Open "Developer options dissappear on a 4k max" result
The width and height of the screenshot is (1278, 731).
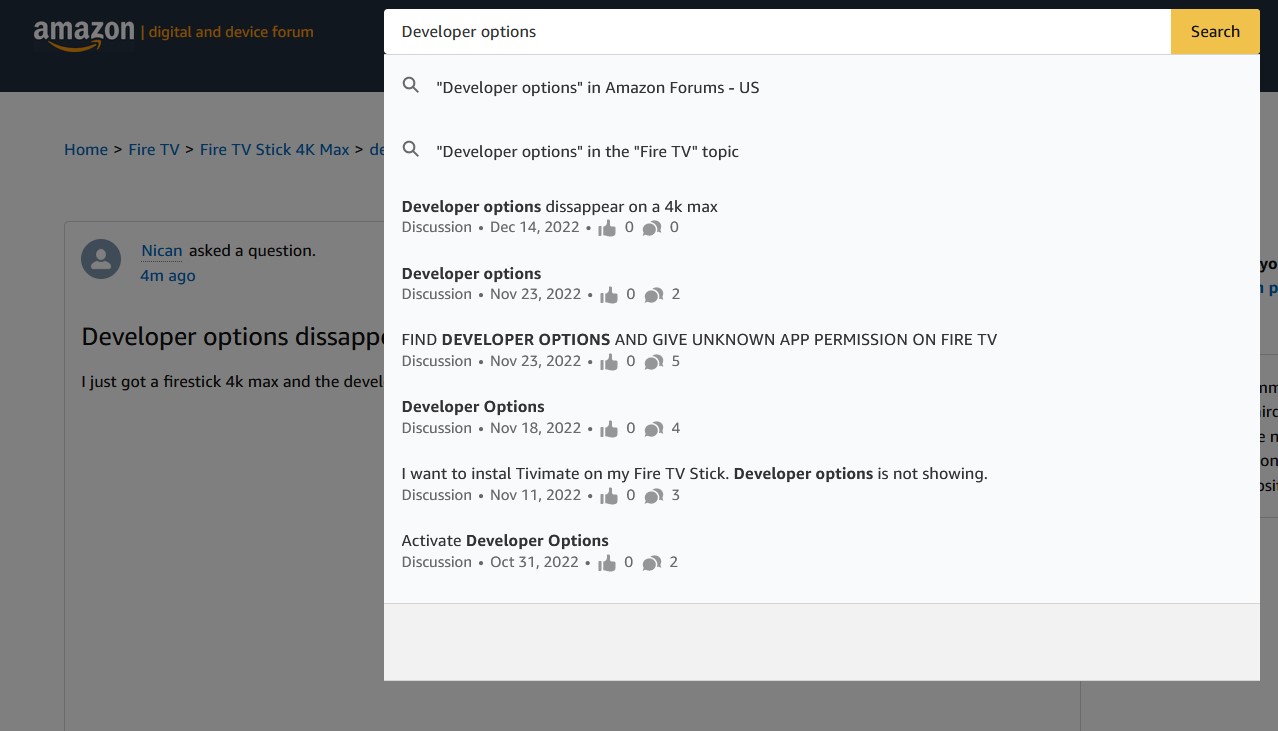click(559, 207)
